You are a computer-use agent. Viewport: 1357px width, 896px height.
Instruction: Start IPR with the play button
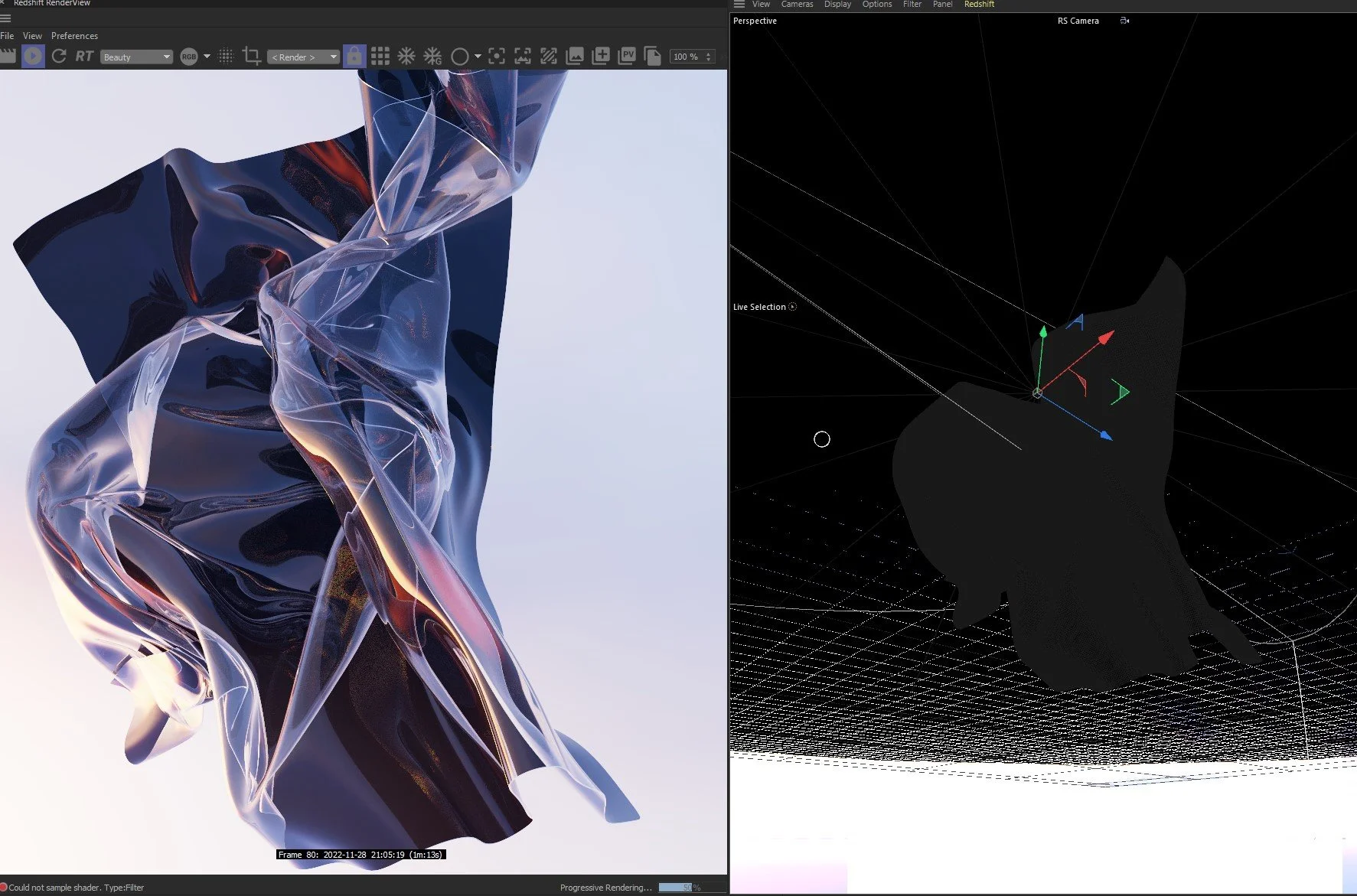(x=33, y=56)
